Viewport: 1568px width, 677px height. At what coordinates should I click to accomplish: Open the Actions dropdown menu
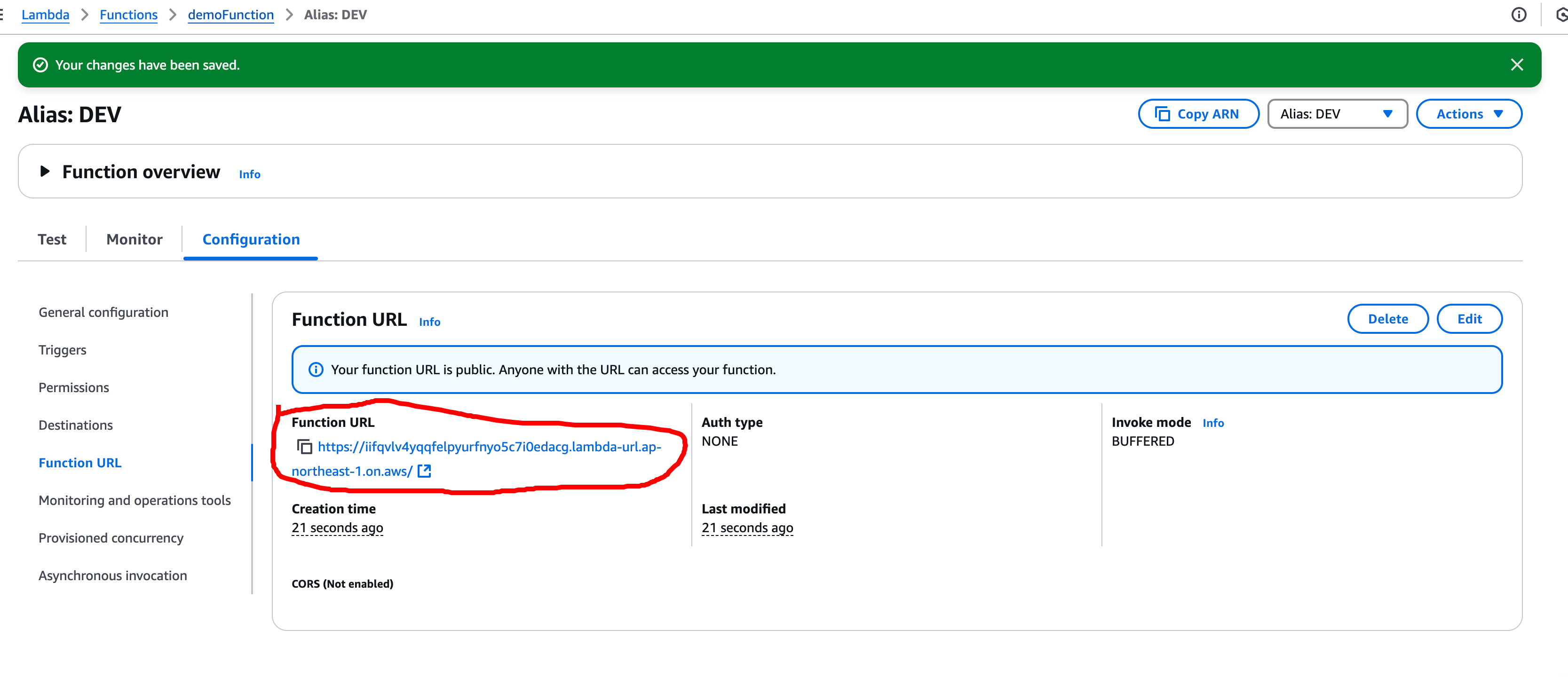click(x=1468, y=114)
